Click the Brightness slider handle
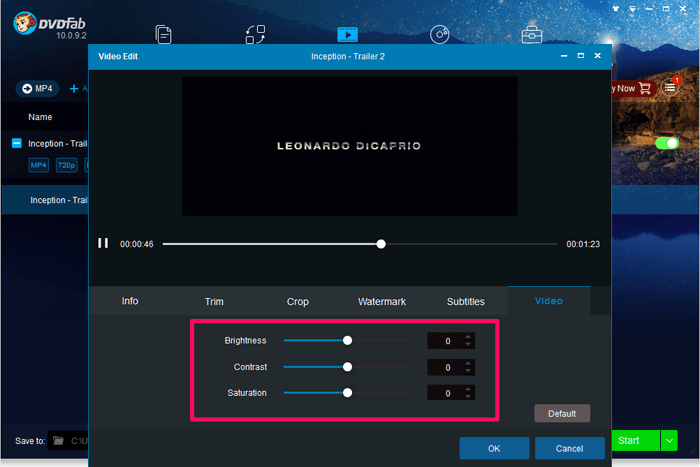700x467 pixels. click(x=347, y=341)
